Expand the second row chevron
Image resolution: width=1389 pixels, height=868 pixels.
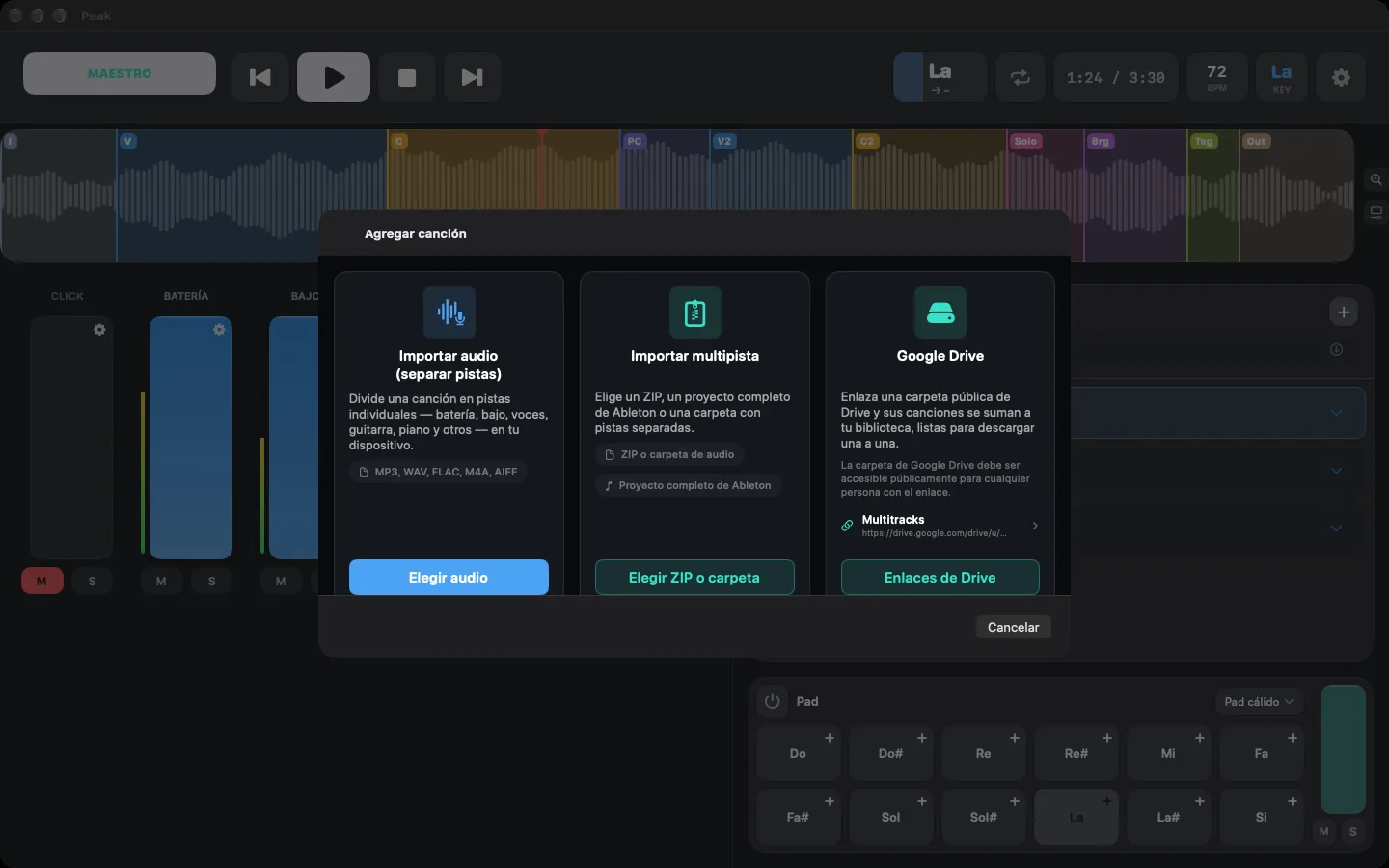coord(1336,471)
